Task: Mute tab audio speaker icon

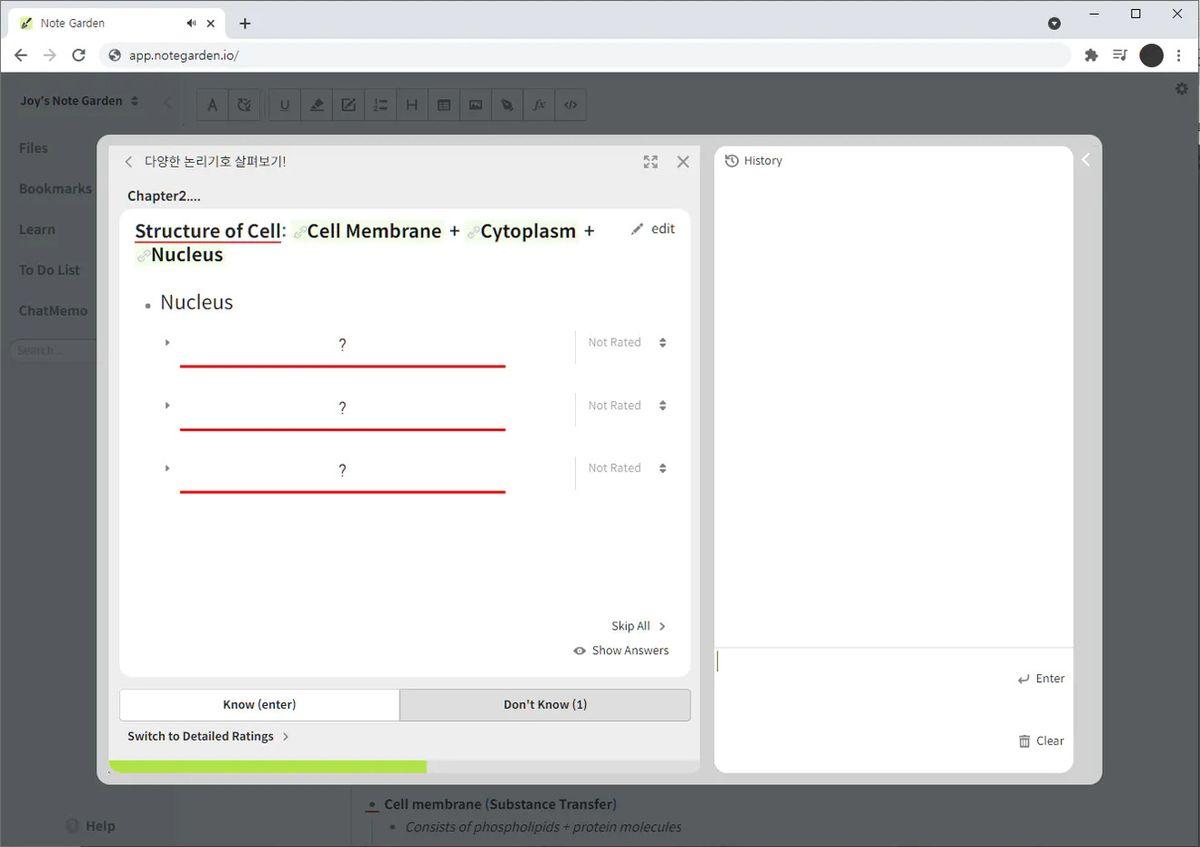Action: point(191,23)
